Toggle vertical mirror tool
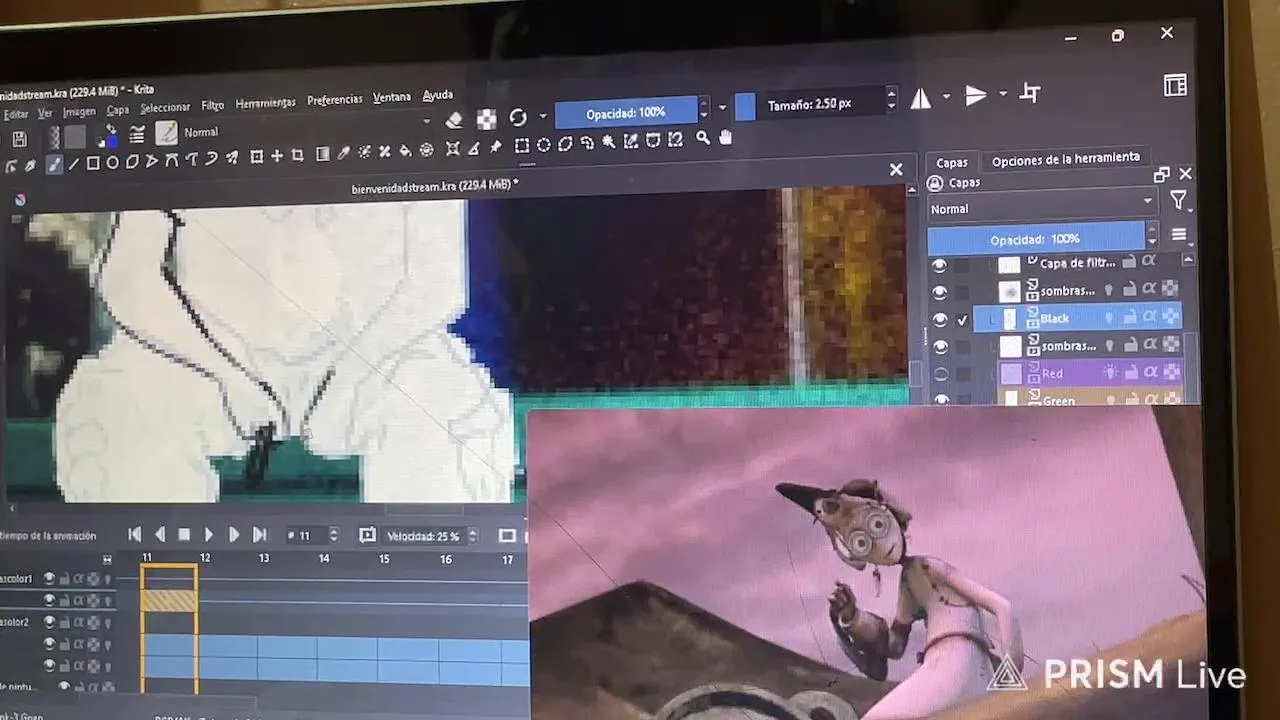1280x720 pixels. tap(976, 95)
